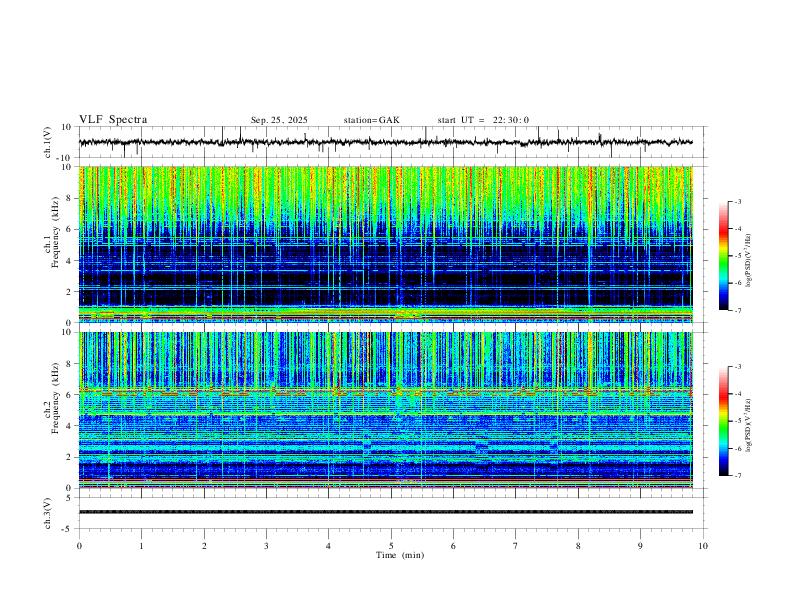
Task: Click the upper colorbar '-3' tick label
Action: tap(738, 201)
